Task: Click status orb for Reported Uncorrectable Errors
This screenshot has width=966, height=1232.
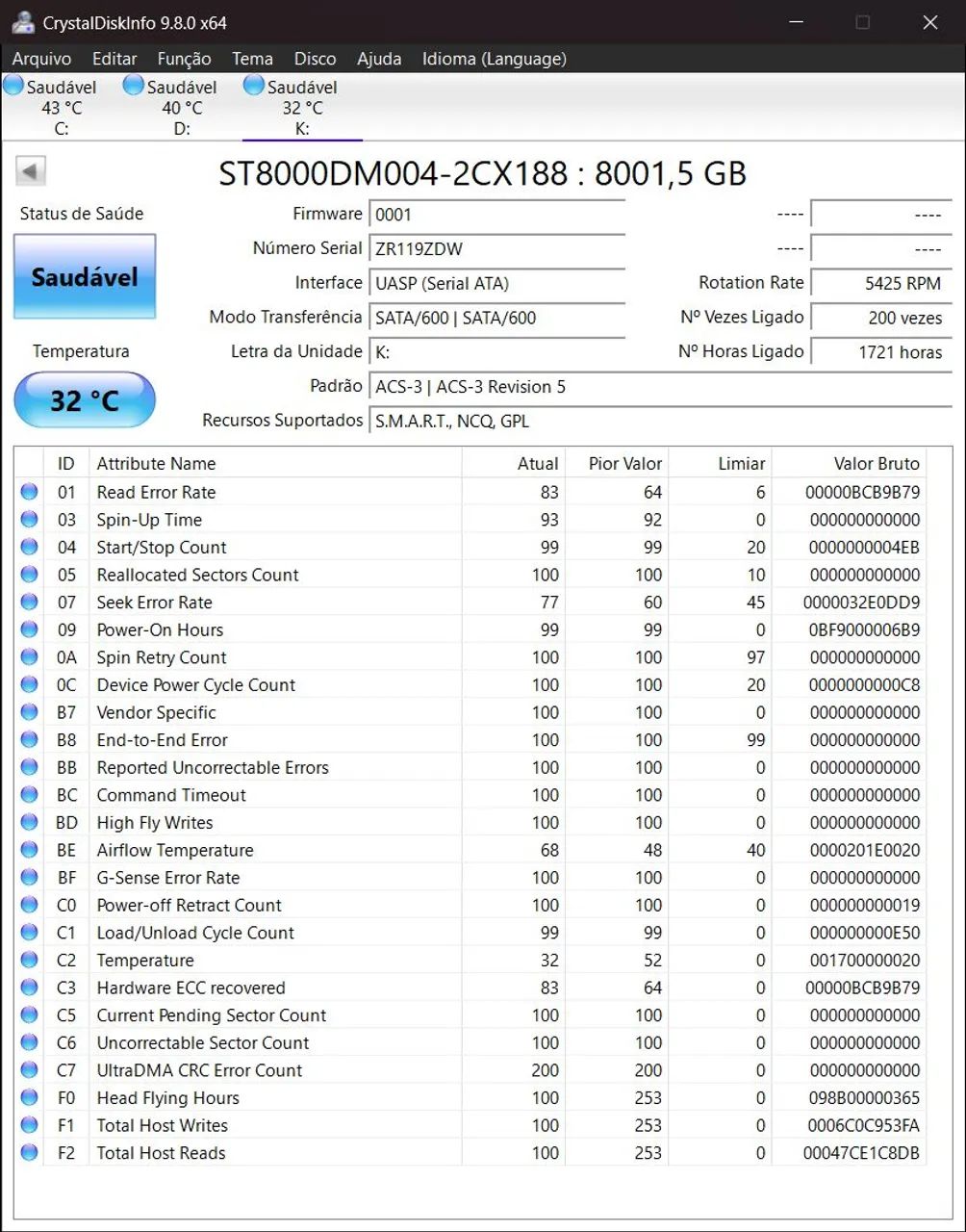Action: [x=29, y=767]
